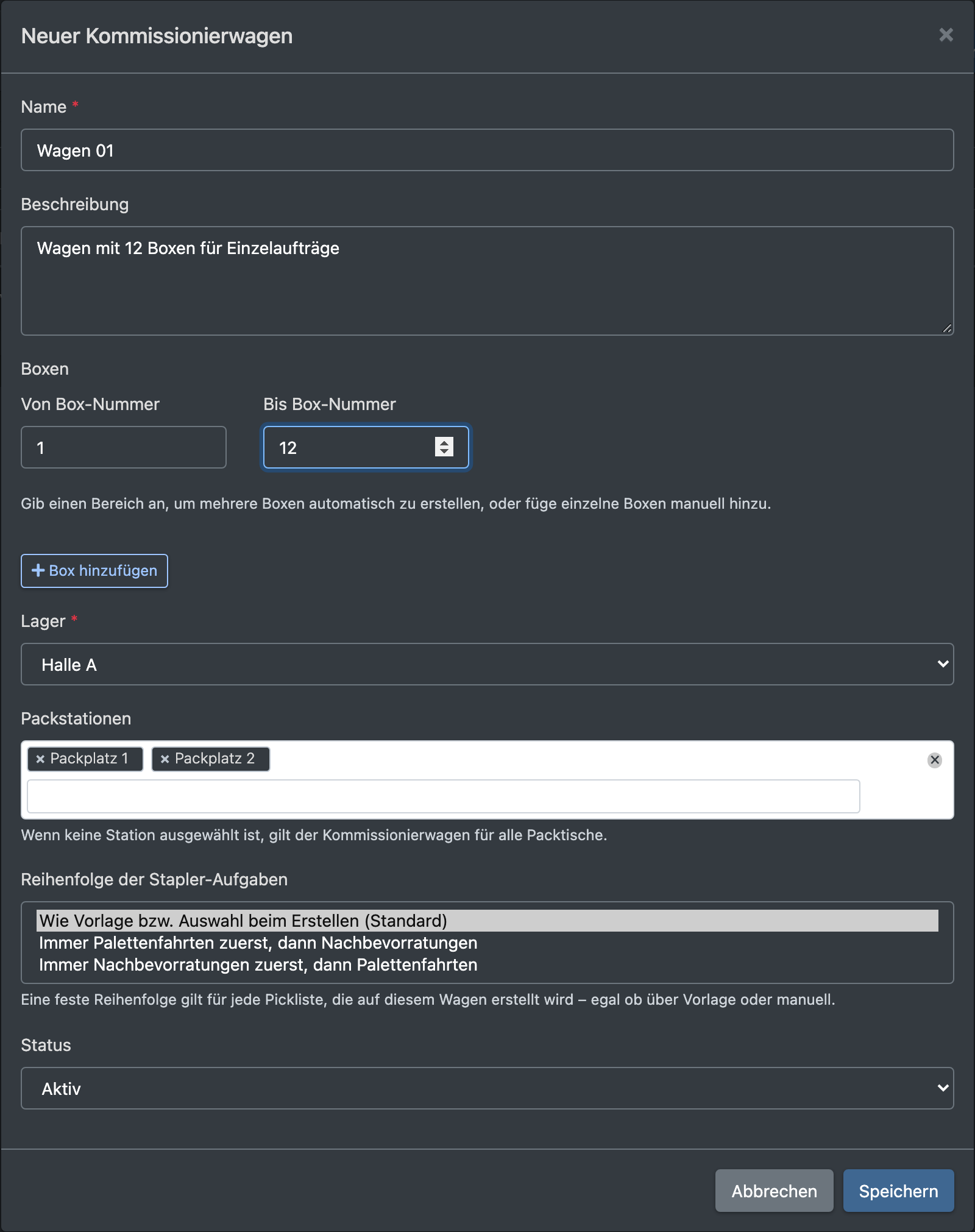The height and width of the screenshot is (1232, 975).
Task: Focus the Von Box-Nummer field
Action: pyautogui.click(x=124, y=447)
